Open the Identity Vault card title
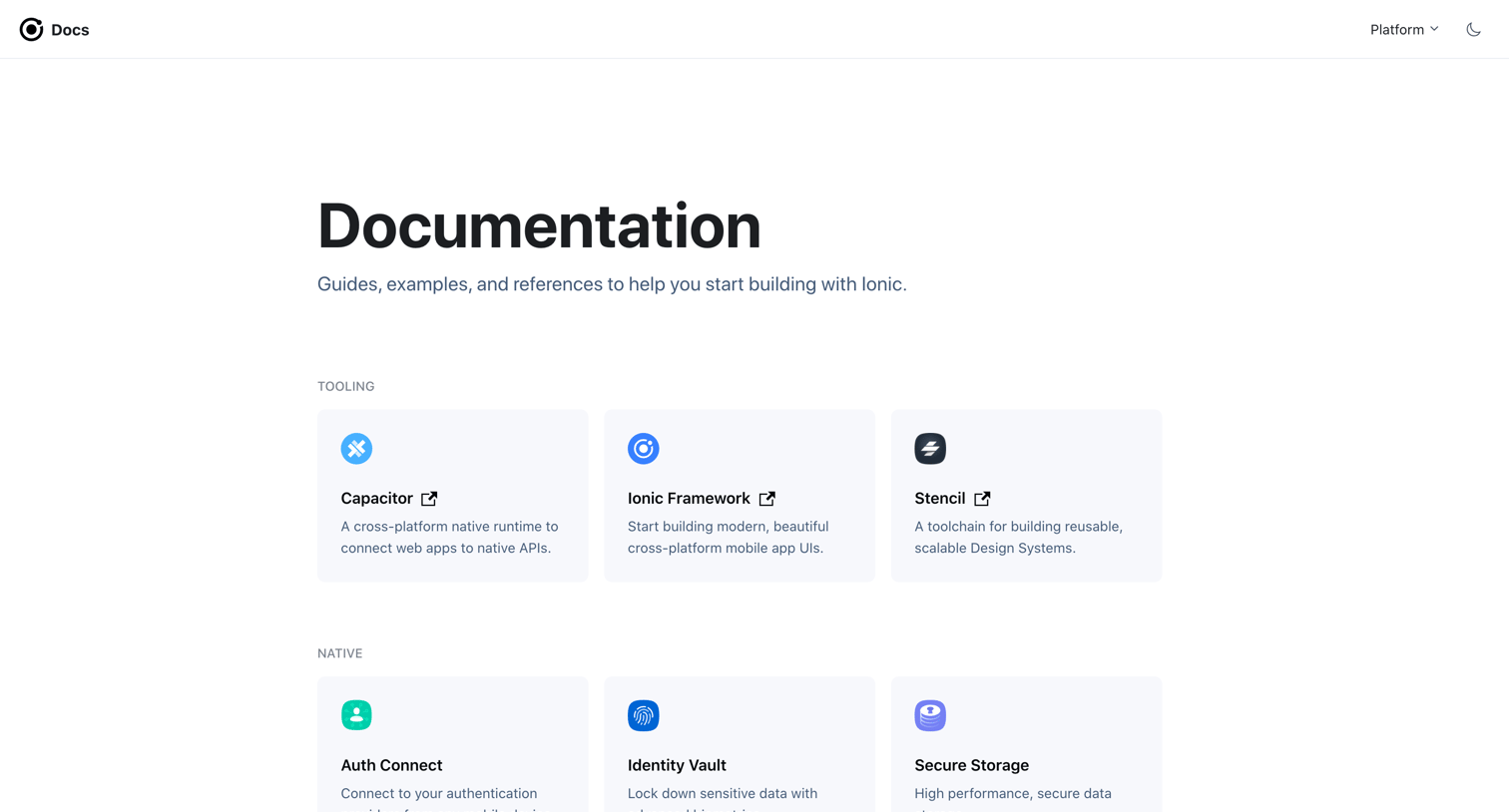The image size is (1509, 812). tap(677, 765)
